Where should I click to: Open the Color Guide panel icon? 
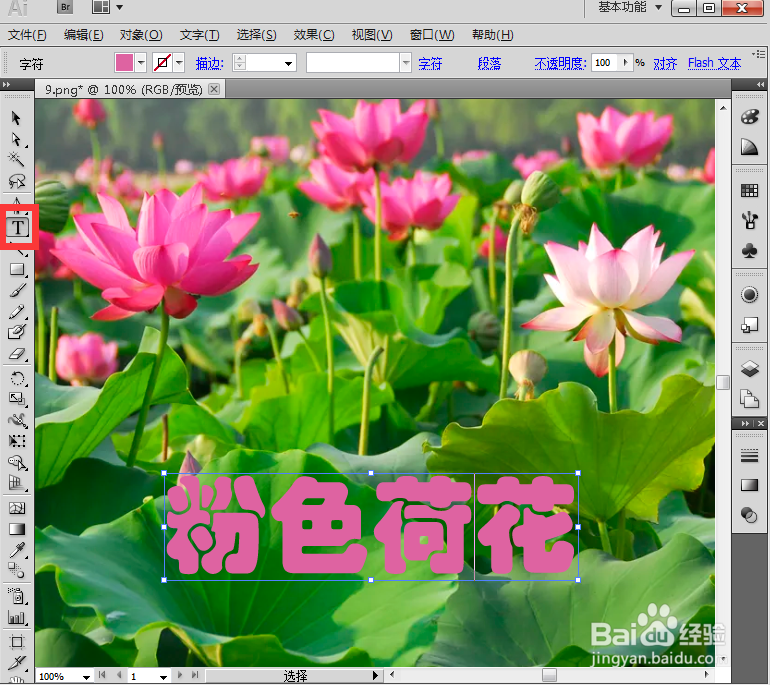click(x=749, y=146)
